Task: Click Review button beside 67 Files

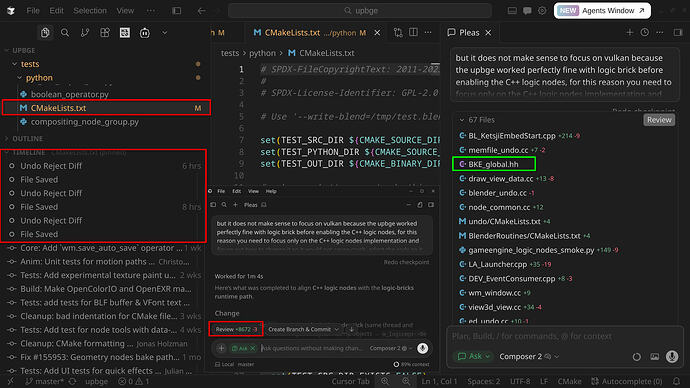Action: point(659,120)
